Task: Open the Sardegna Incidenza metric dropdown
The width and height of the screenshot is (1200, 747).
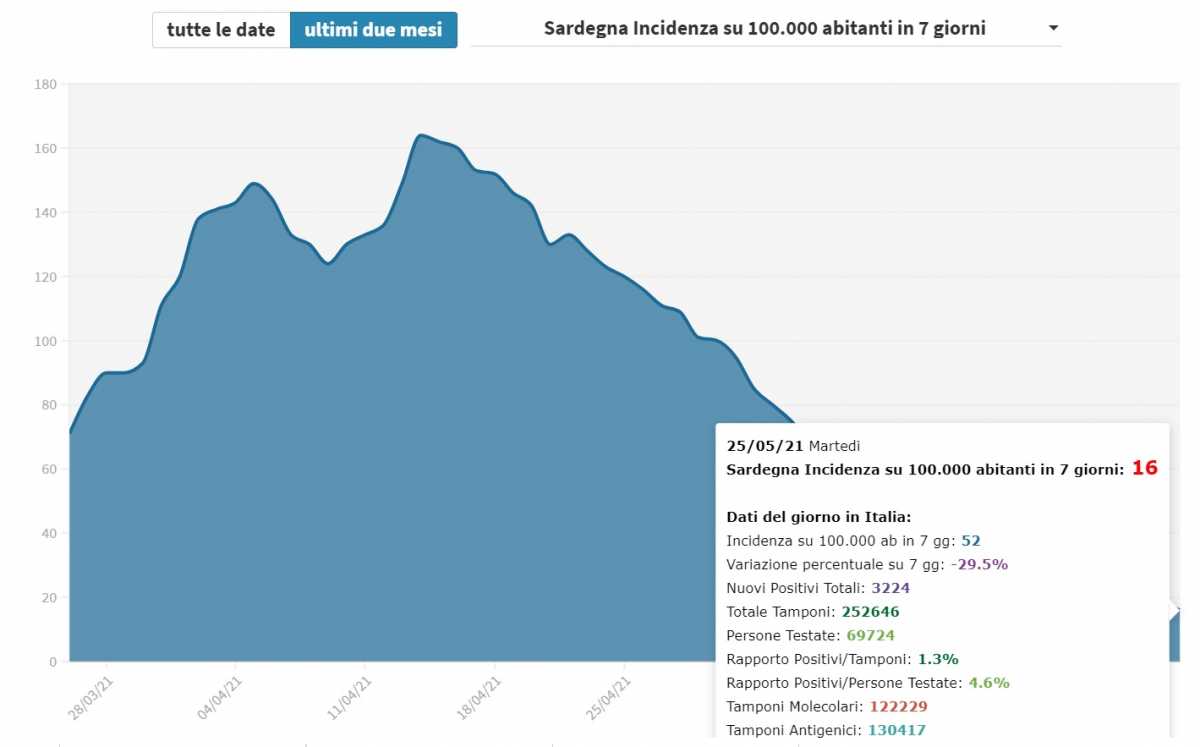Action: [766, 29]
